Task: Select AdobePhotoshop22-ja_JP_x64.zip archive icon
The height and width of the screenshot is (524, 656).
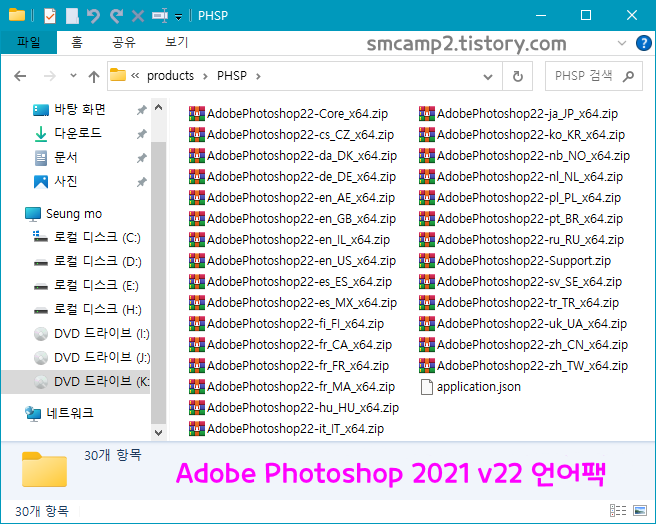Action: [x=427, y=113]
